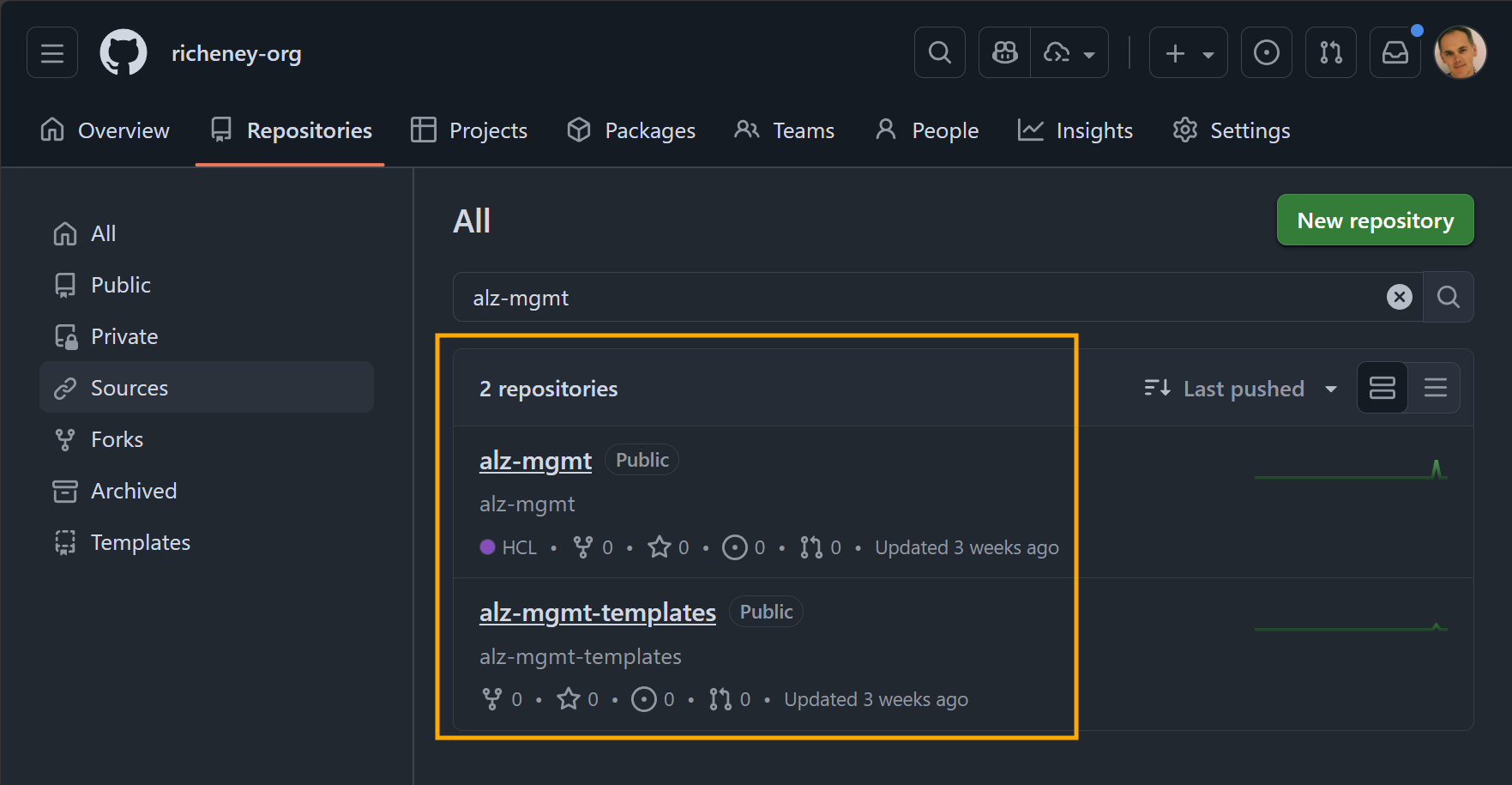Clear the alz-mgmt search text
Image resolution: width=1512 pixels, height=785 pixels.
tap(1399, 297)
